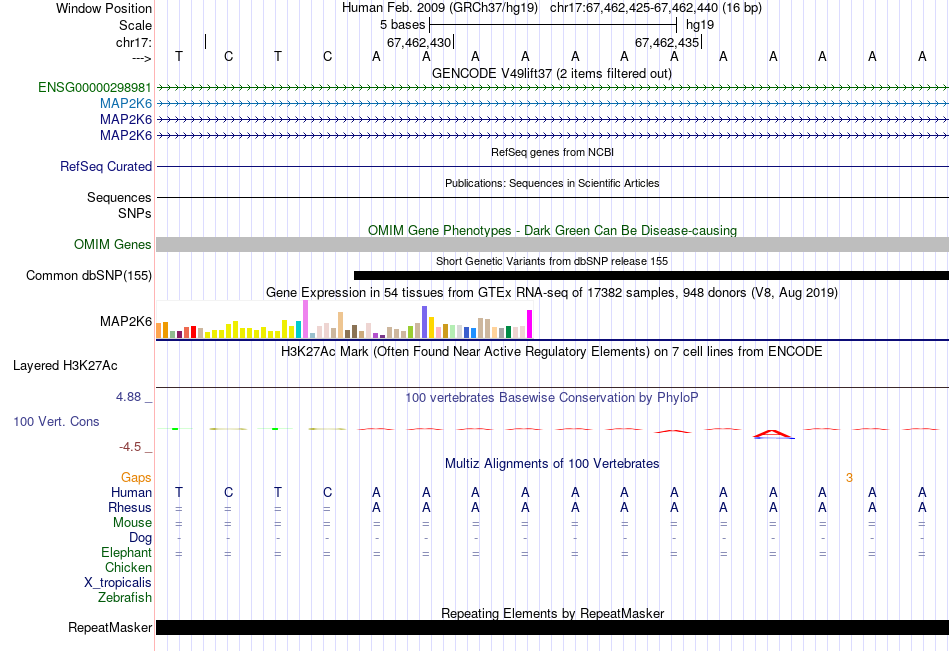Click the 100 vertebrates PhyloP title
The height and width of the screenshot is (651, 950).
552,398
